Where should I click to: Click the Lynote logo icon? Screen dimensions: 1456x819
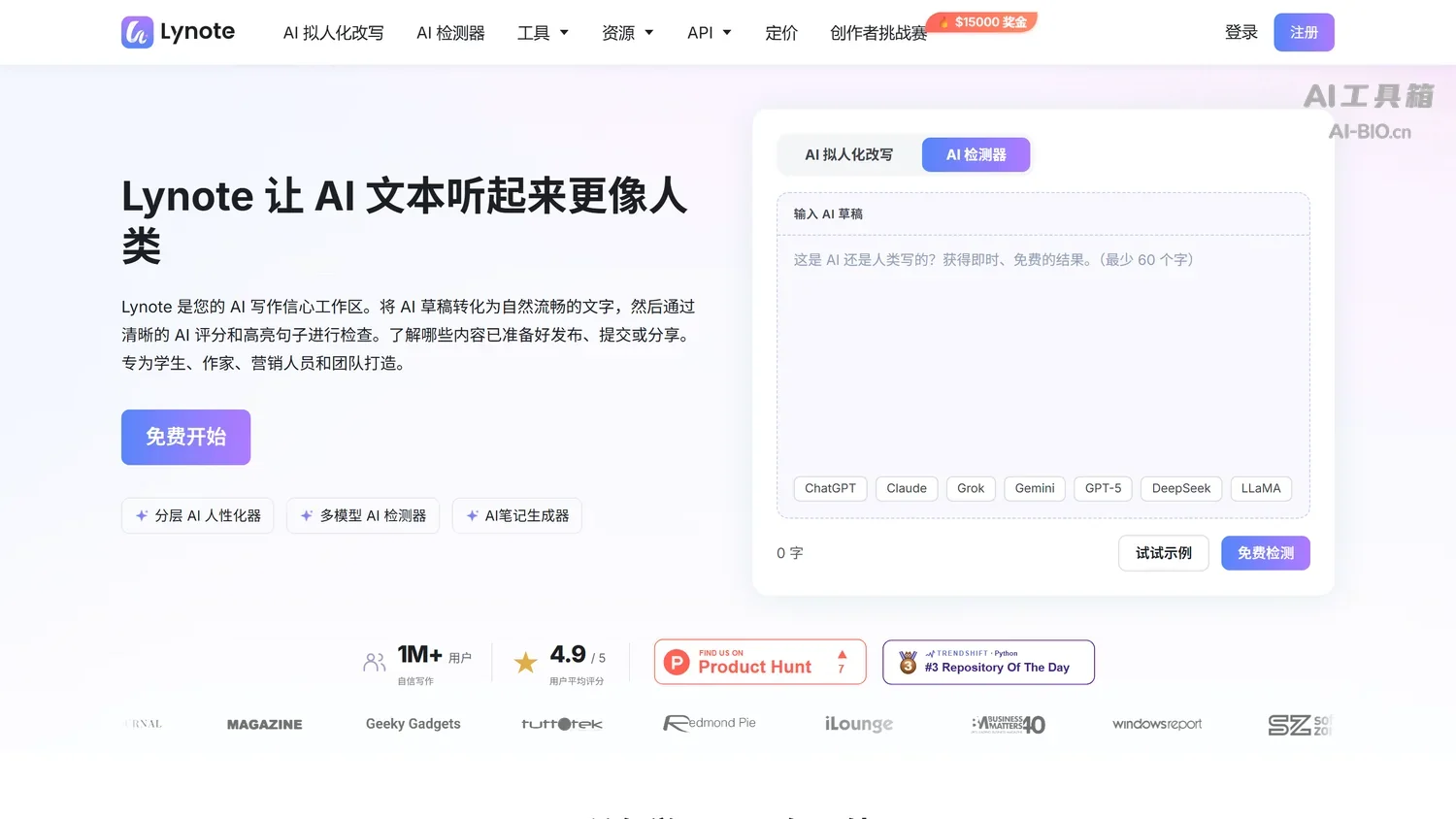(137, 32)
